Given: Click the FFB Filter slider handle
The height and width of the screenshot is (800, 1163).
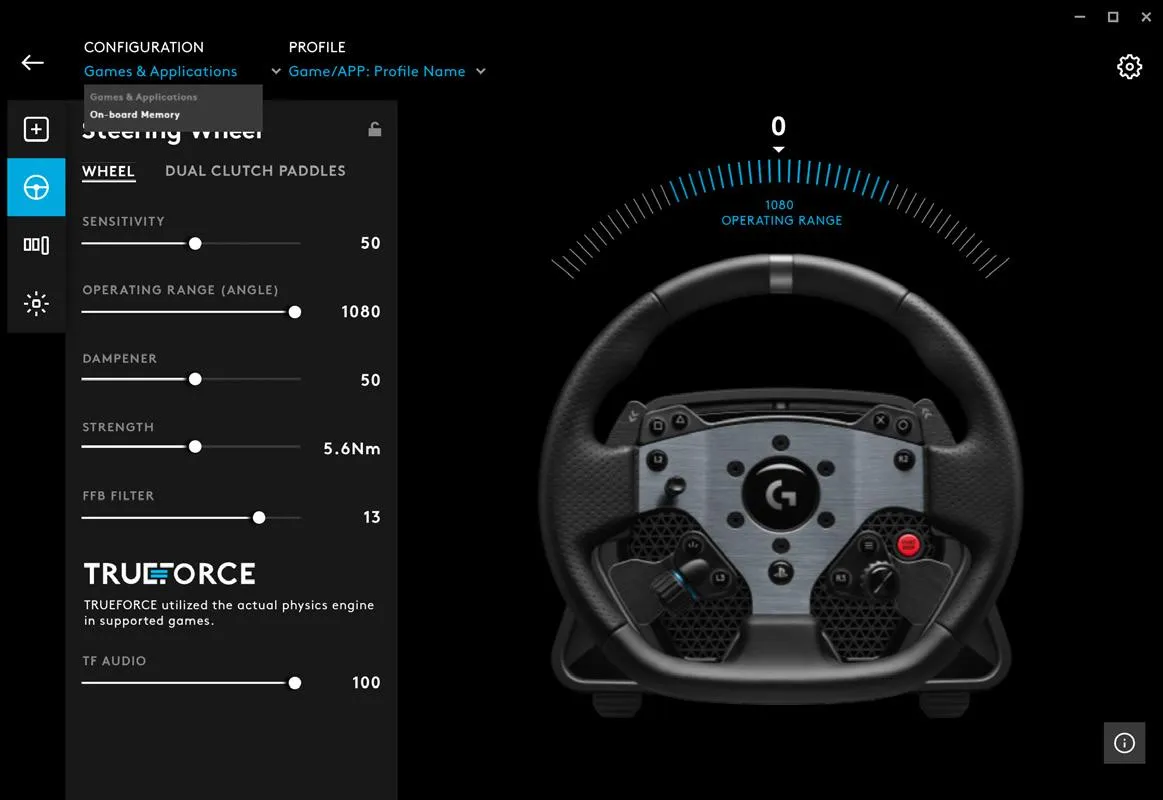Looking at the screenshot, I should point(259,518).
